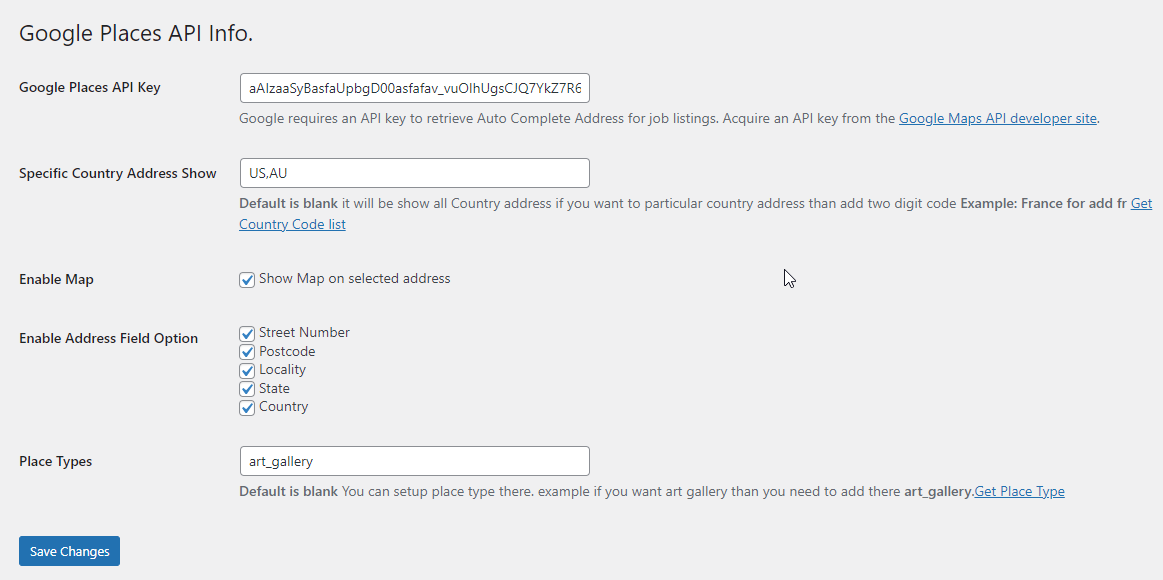Image resolution: width=1163 pixels, height=580 pixels.
Task: Disable the Postcode checkbox
Action: pyautogui.click(x=247, y=351)
